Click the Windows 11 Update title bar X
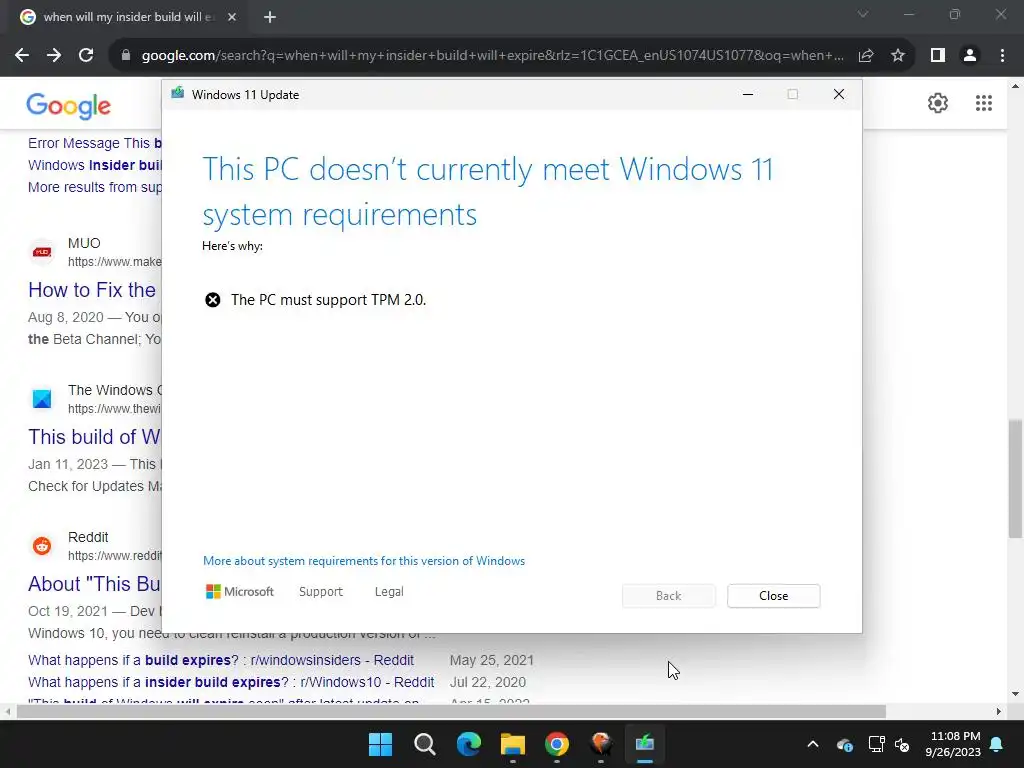1024x768 pixels. pos(839,95)
